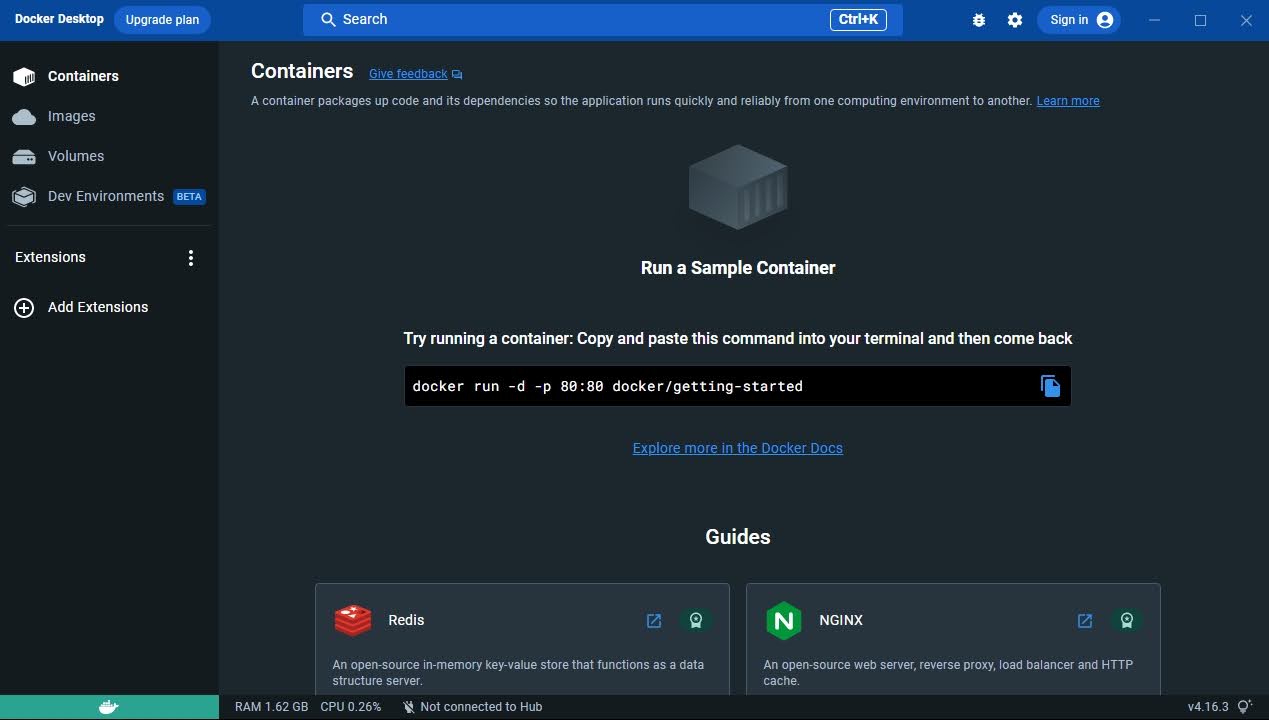This screenshot has height=720, width=1269.
Task: Click the CPU 0.26% status
Action: [x=351, y=707]
